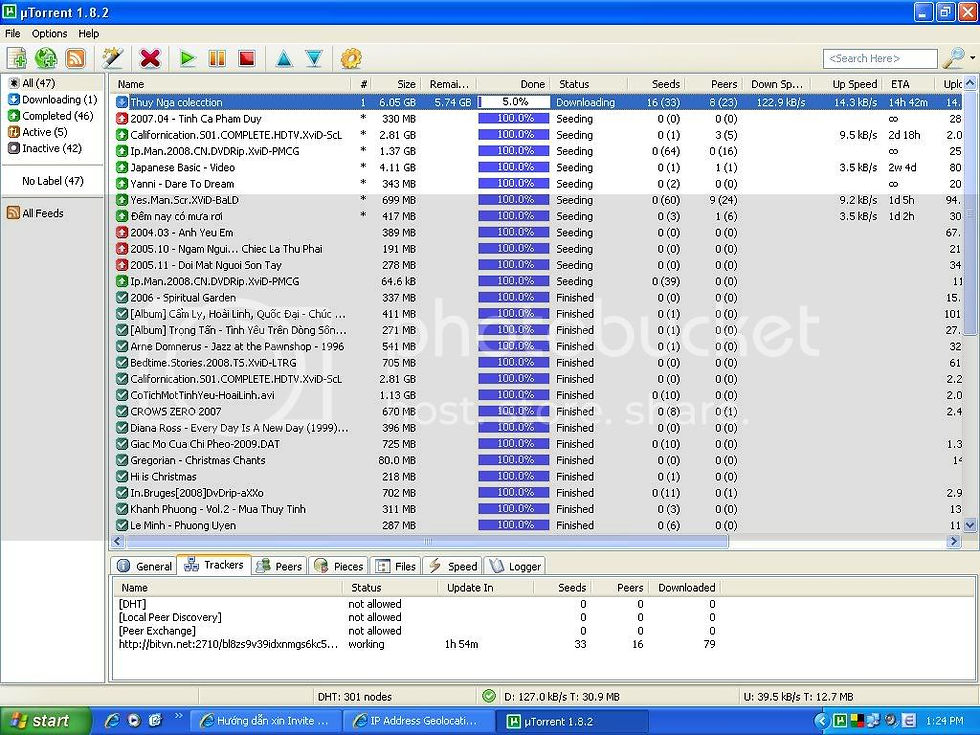The image size is (980, 735).
Task: Switch to the Files tab
Action: pyautogui.click(x=396, y=566)
